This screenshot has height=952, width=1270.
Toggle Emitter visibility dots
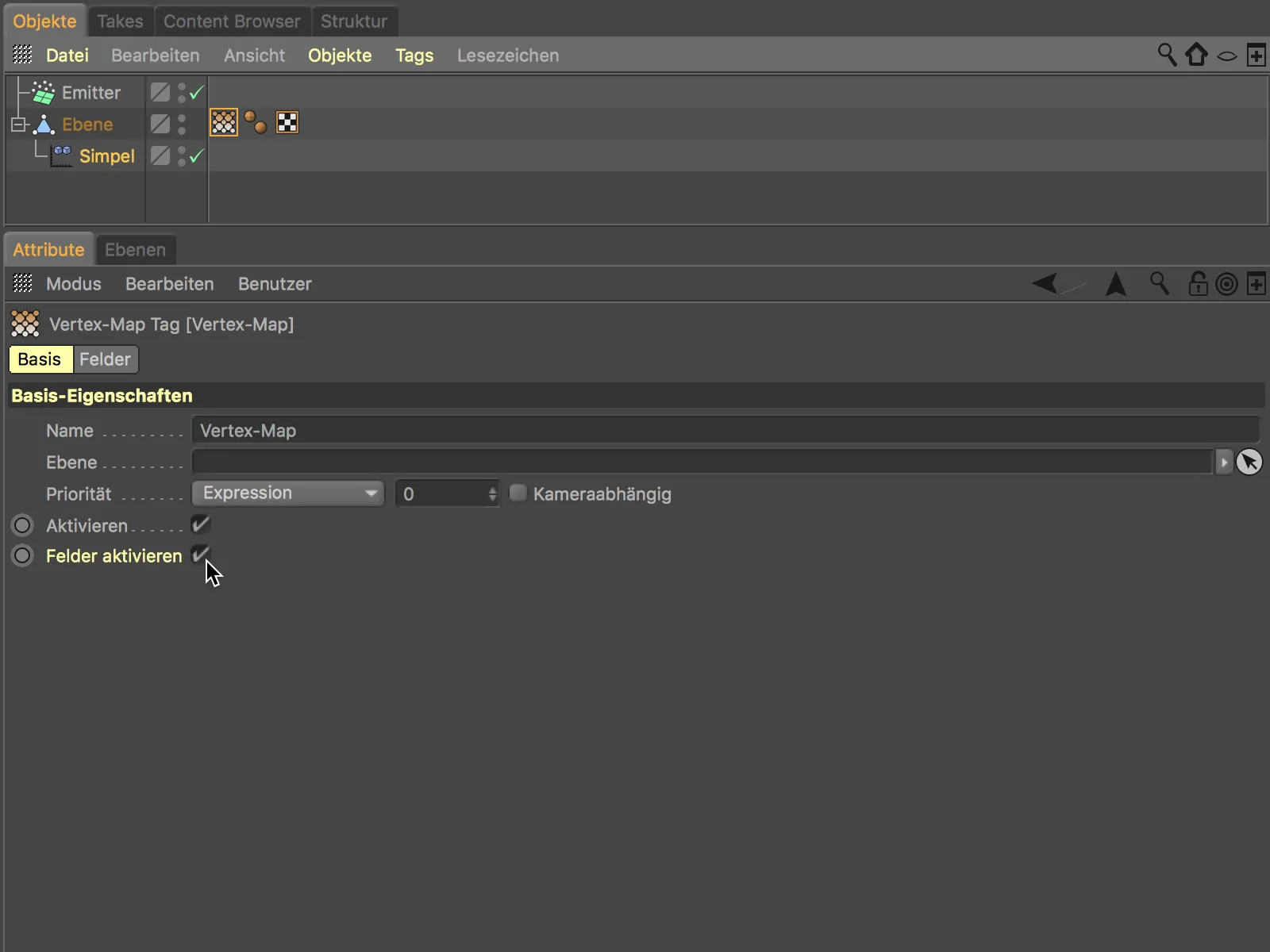[182, 93]
